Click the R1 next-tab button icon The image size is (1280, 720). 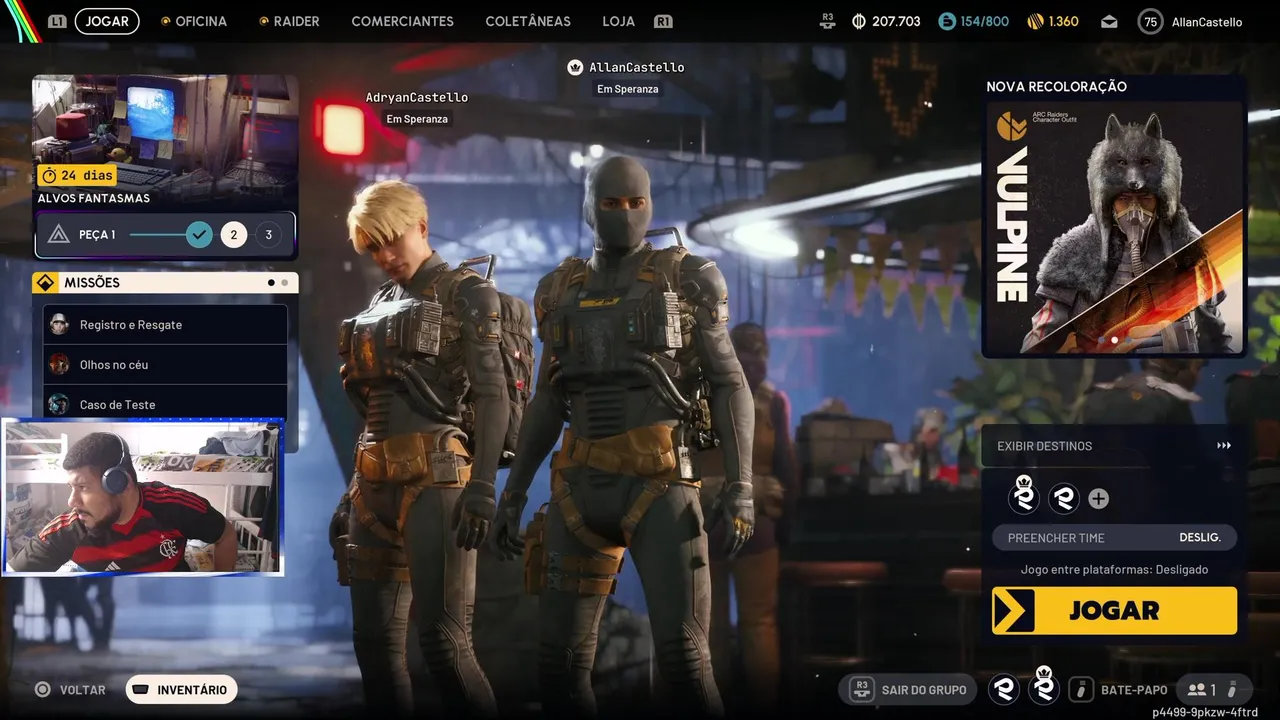(663, 21)
